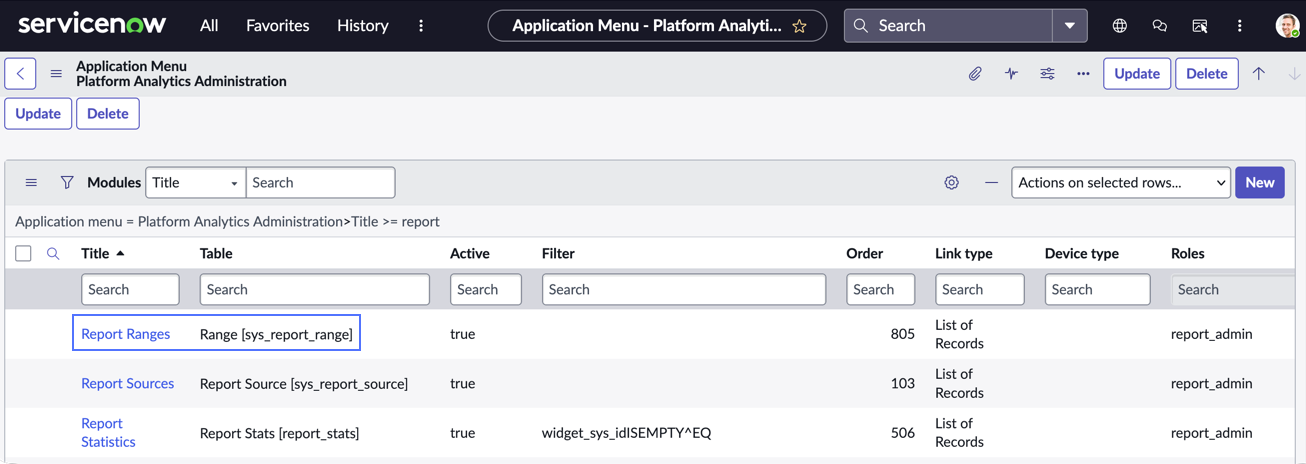The width and height of the screenshot is (1306, 464).
Task: Click the Title >= report breadcrumb
Action: tap(395, 222)
